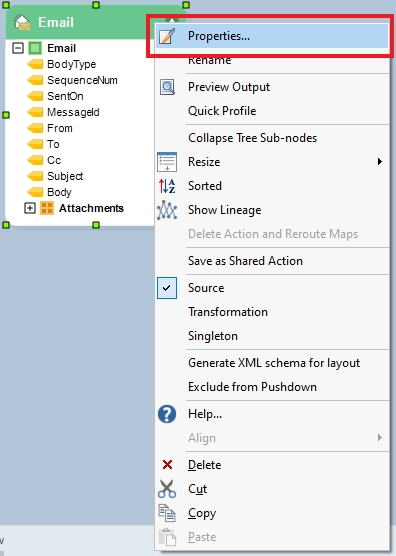Image resolution: width=396 pixels, height=556 pixels.
Task: Click the red Delete X icon
Action: point(167,465)
